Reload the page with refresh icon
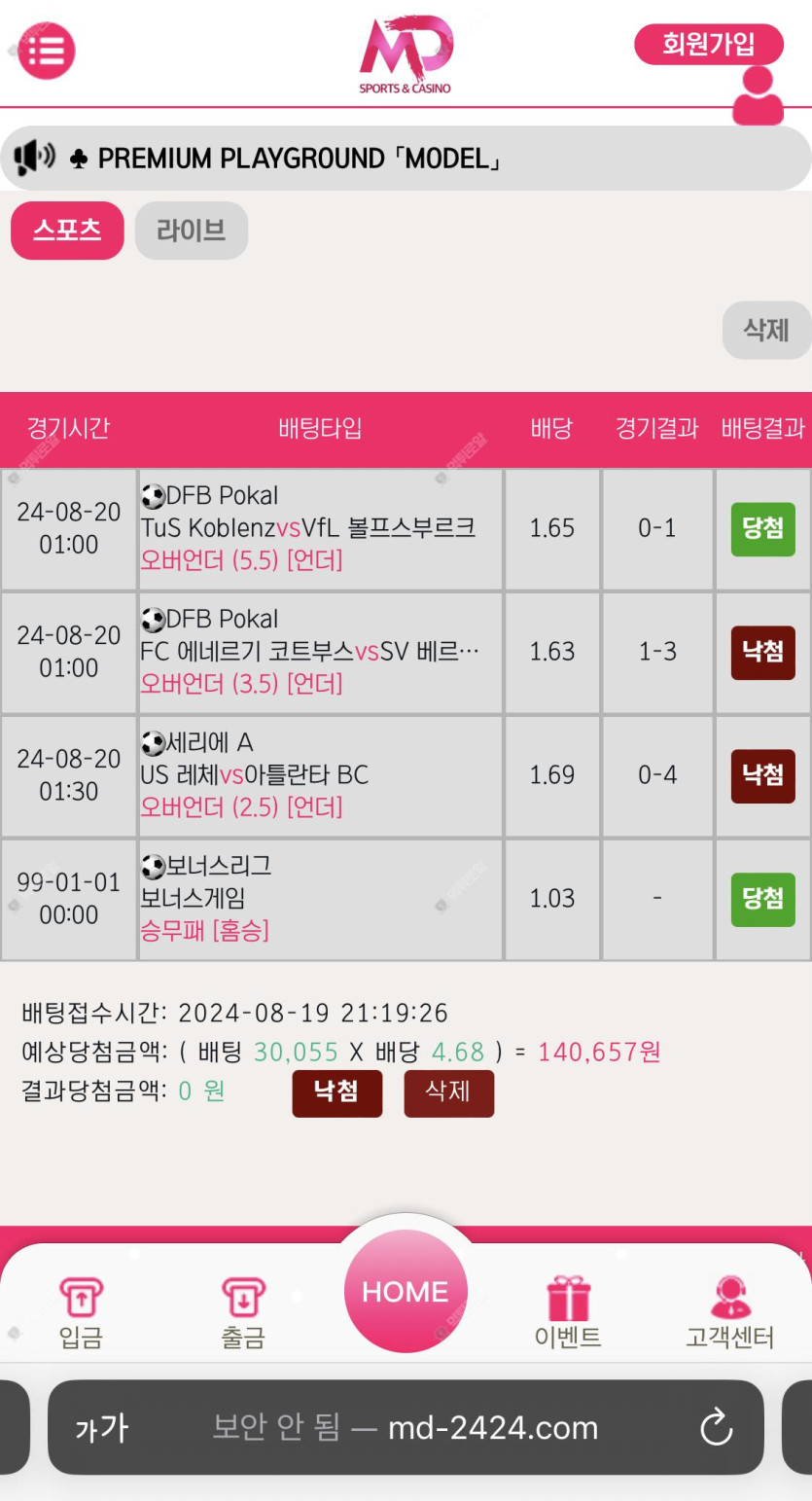Screen dimensions: 812x1501 [717, 1428]
